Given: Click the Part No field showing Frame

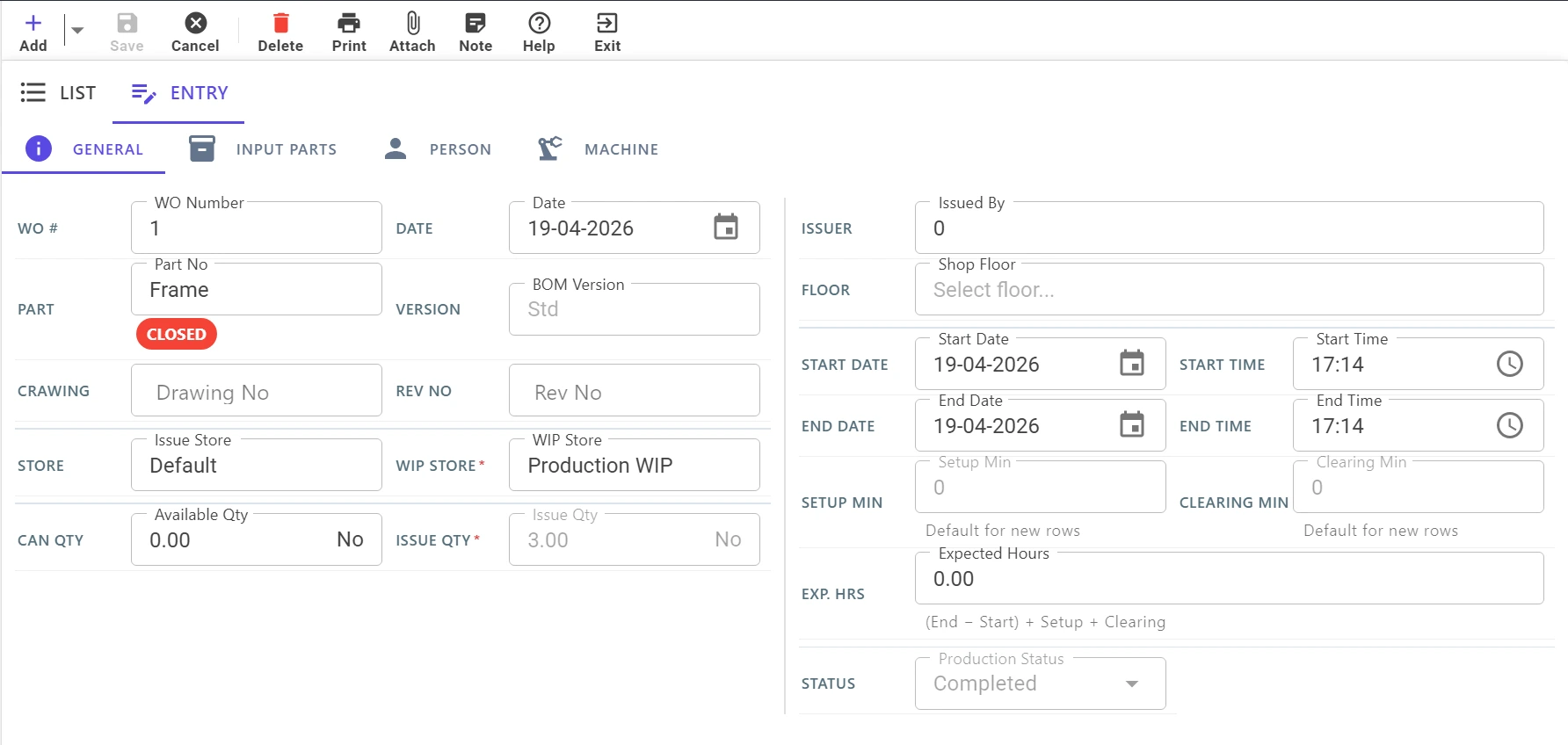Looking at the screenshot, I should [257, 290].
